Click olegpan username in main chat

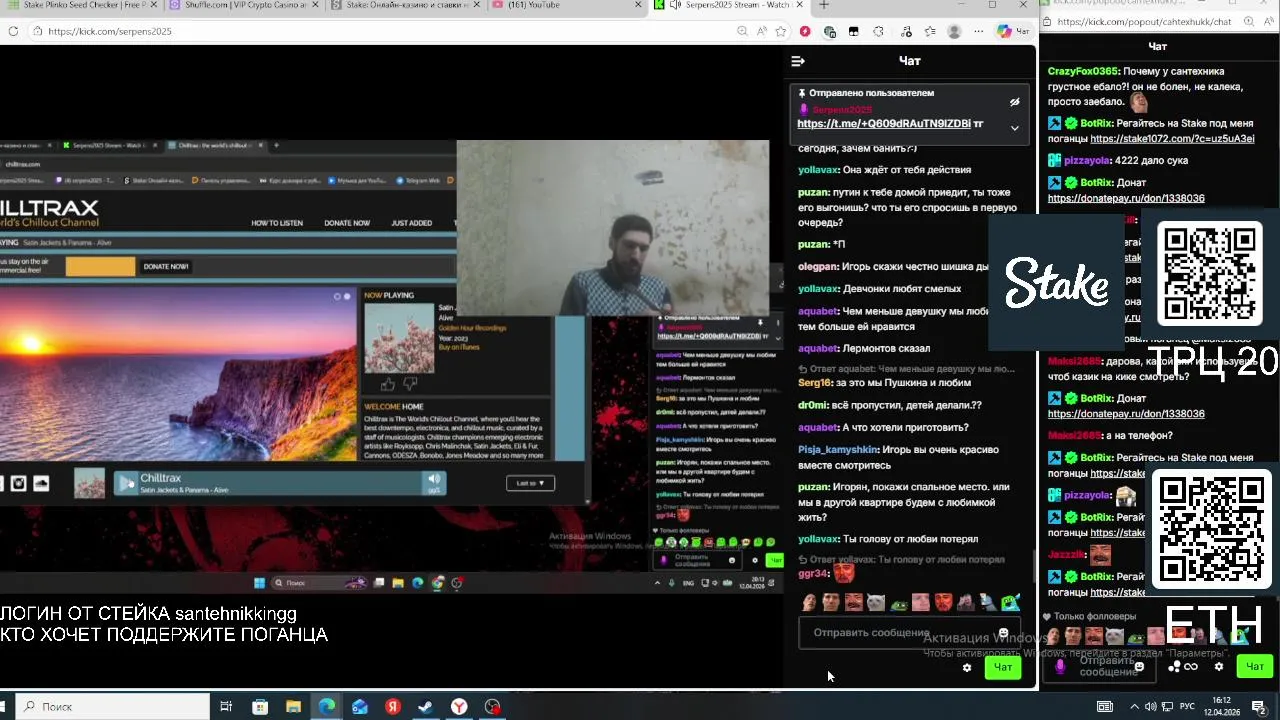pos(818,267)
